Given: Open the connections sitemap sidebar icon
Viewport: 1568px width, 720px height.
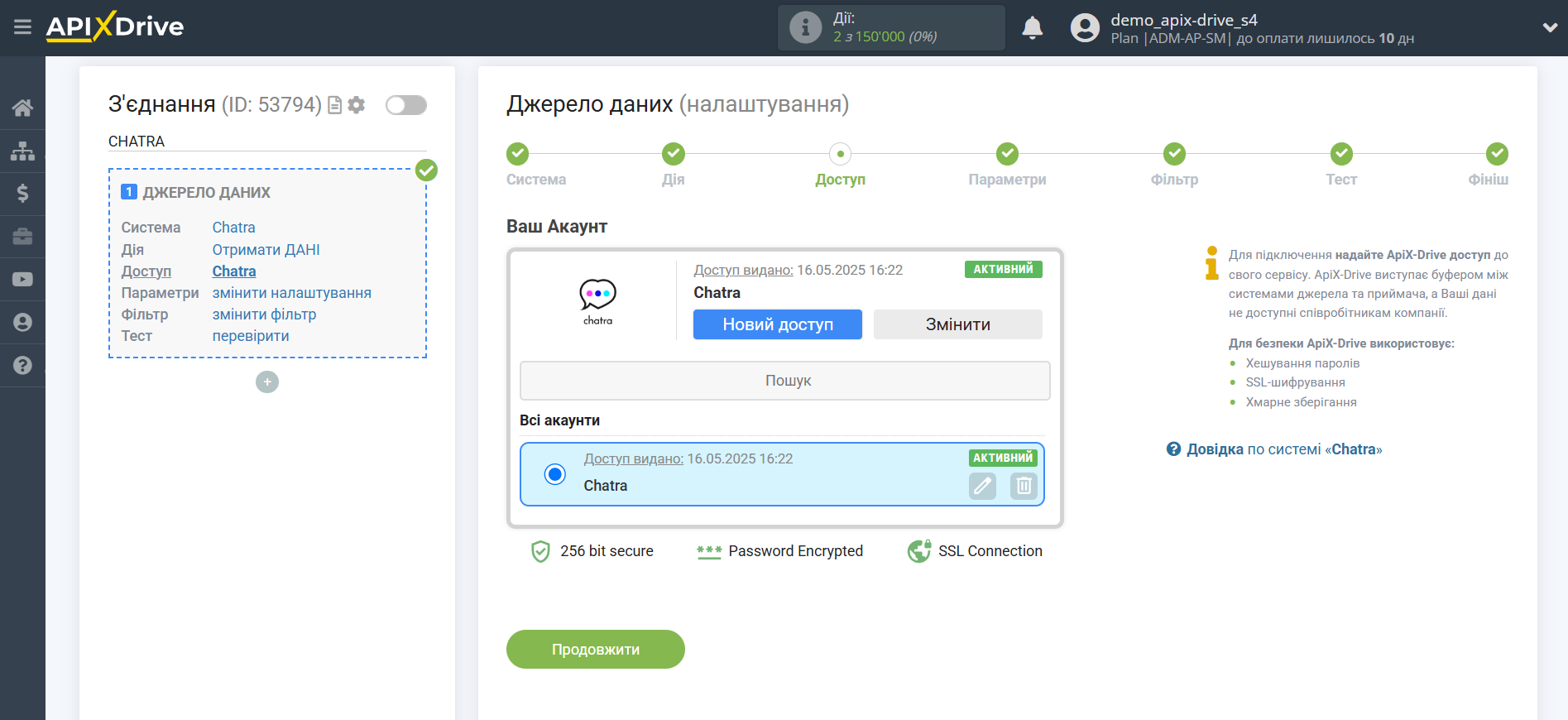Looking at the screenshot, I should pyautogui.click(x=22, y=151).
